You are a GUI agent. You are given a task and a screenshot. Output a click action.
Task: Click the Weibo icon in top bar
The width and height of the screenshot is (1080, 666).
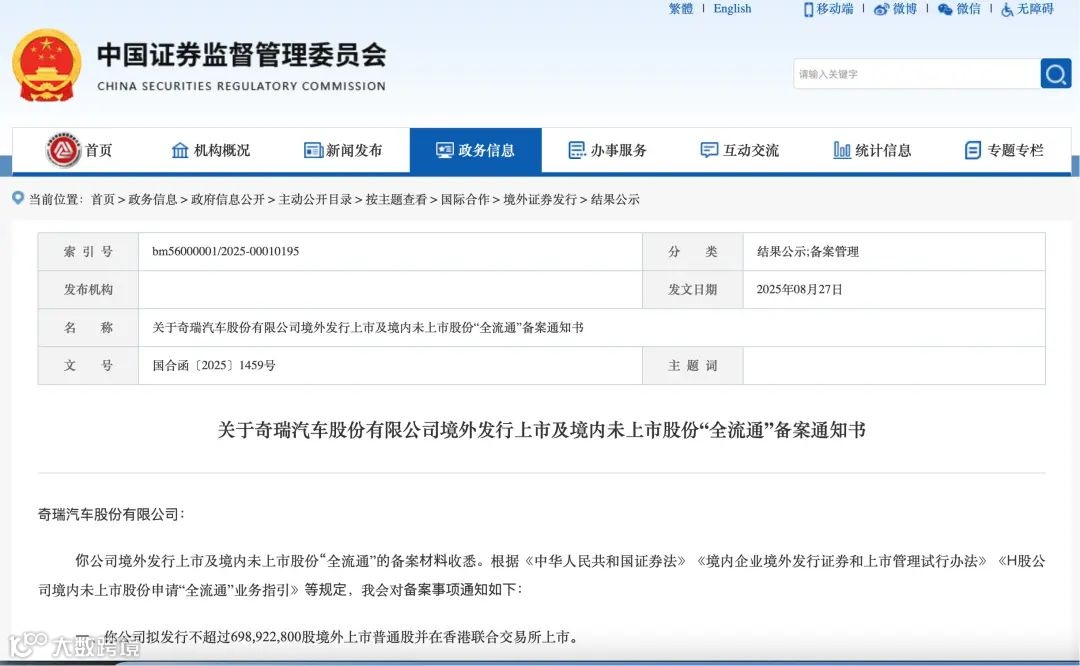tap(881, 9)
